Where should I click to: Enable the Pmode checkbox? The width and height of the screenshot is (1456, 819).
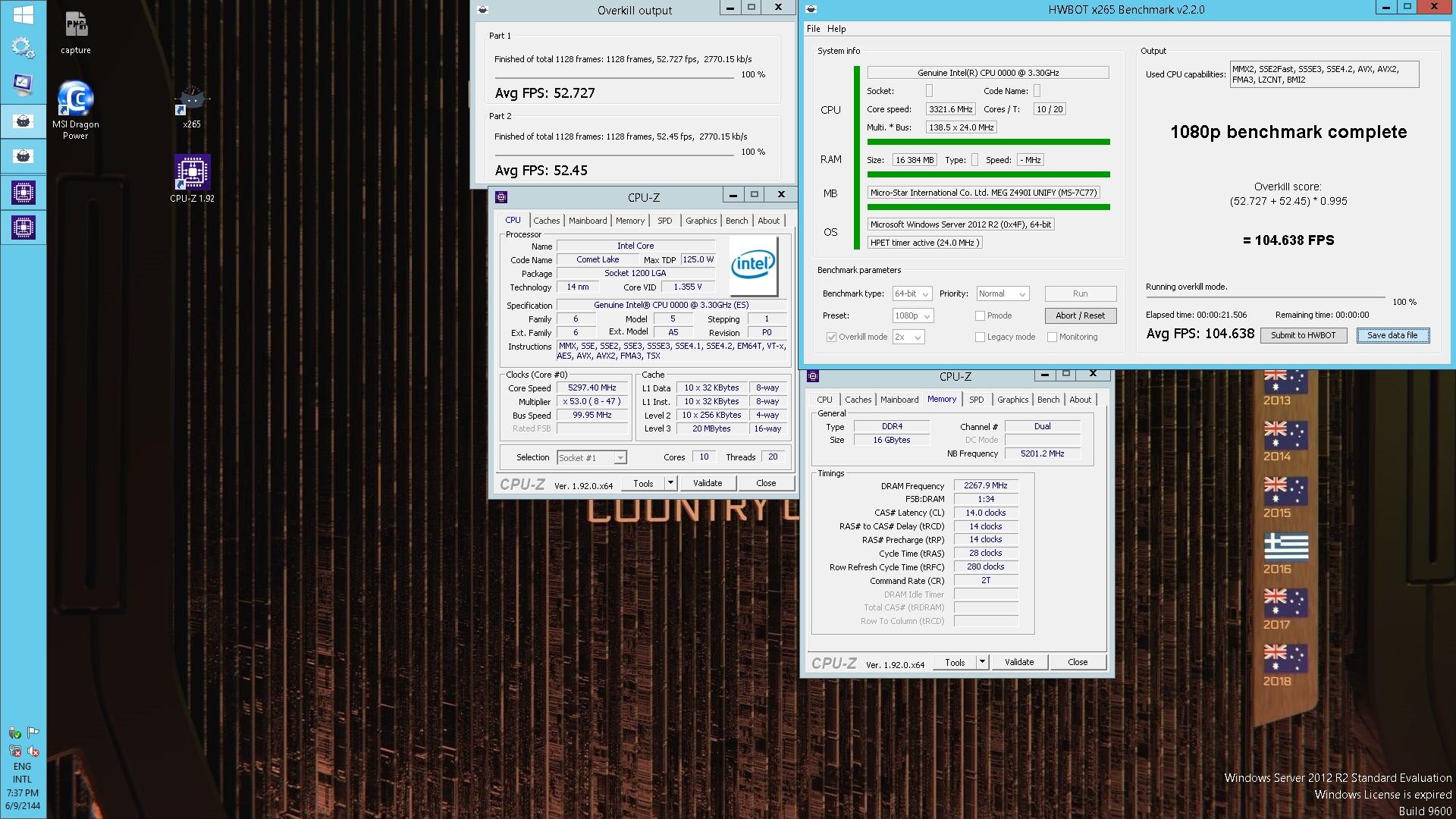point(980,315)
